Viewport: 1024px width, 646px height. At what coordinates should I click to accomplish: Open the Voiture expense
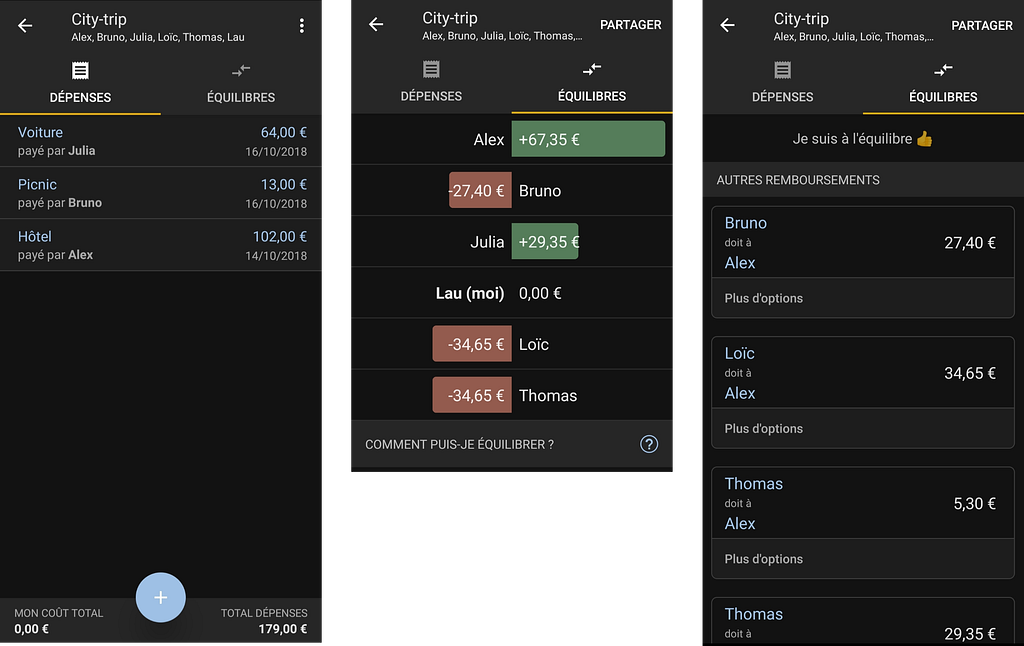161,141
